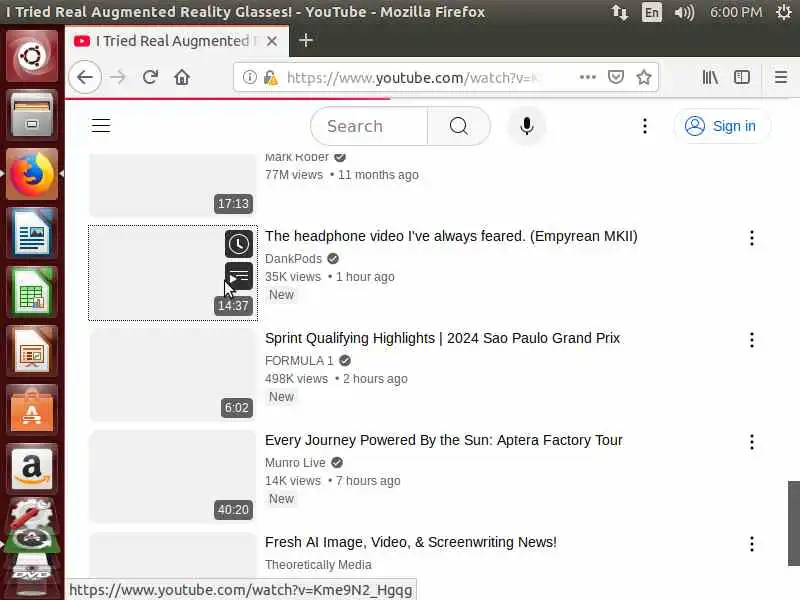Bookmark this page with the star
Screen dimensions: 800x600
[644, 78]
